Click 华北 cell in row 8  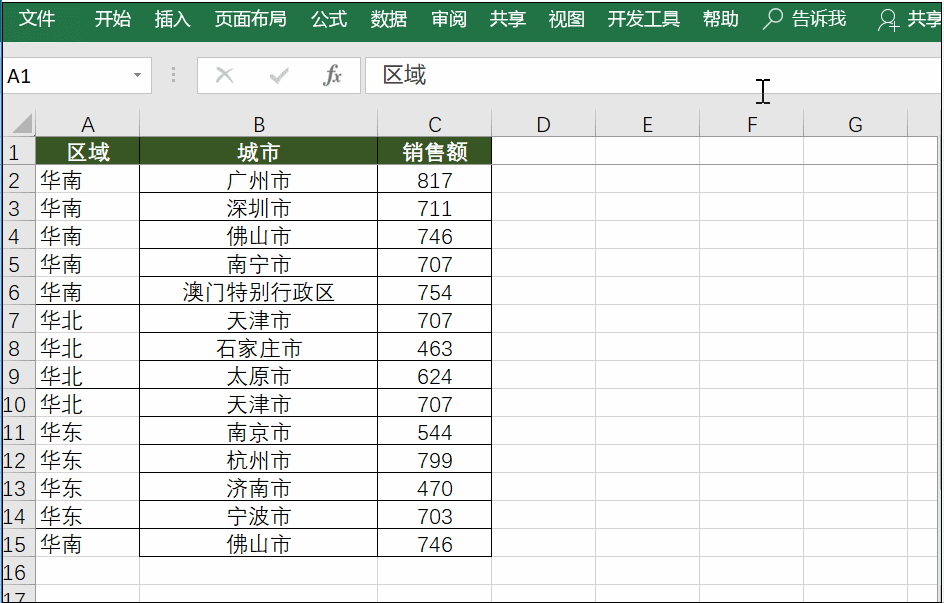click(88, 348)
